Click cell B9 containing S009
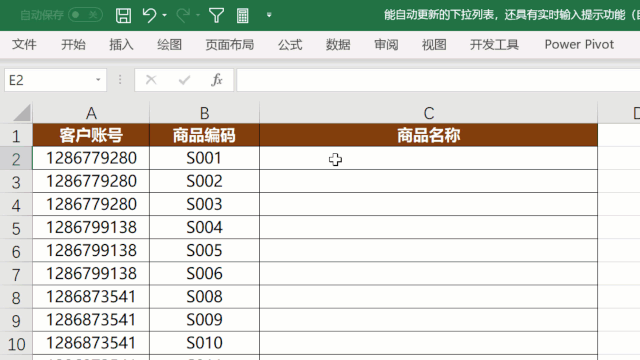 coord(204,320)
